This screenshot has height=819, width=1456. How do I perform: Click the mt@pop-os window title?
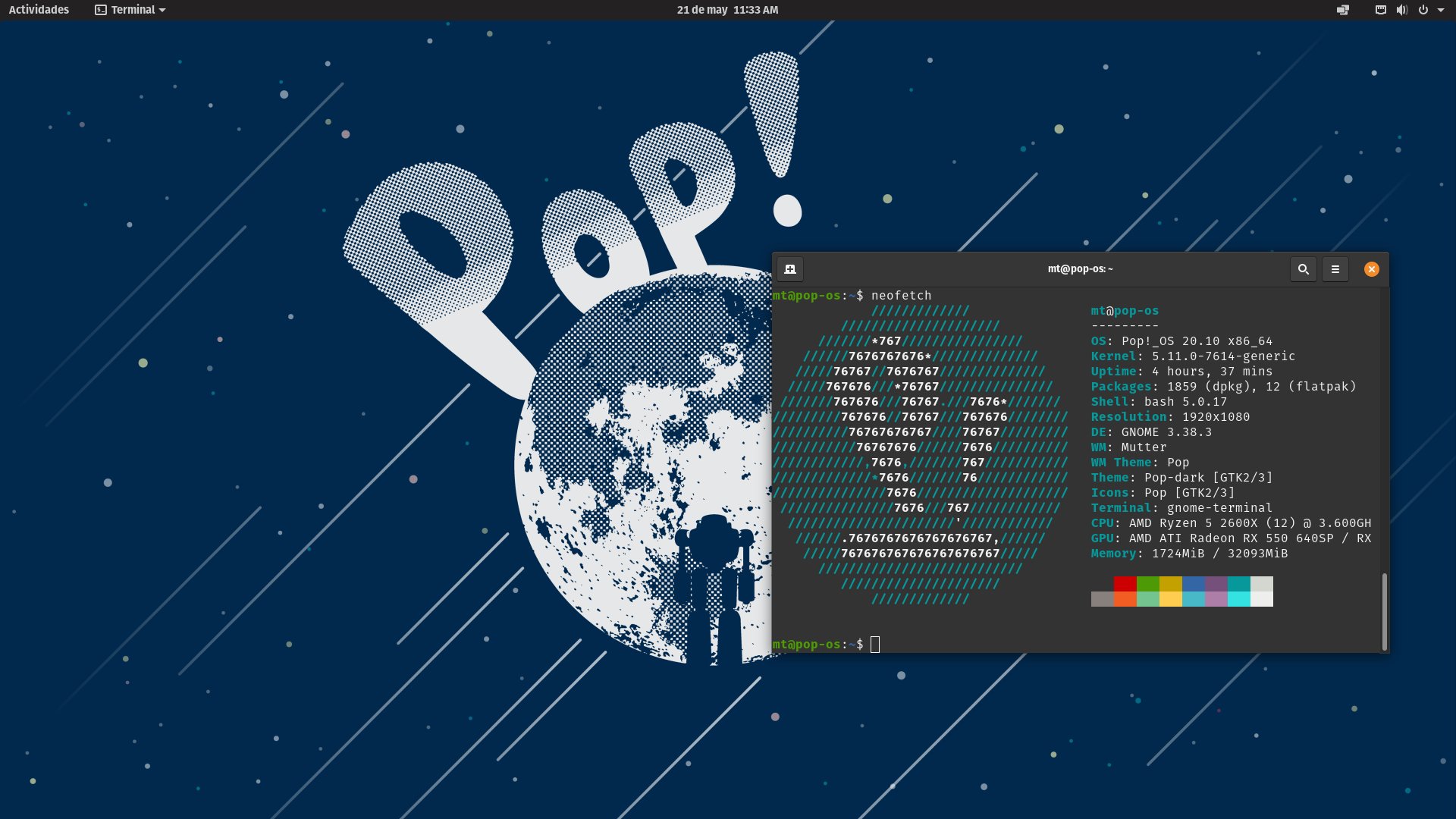click(1080, 269)
